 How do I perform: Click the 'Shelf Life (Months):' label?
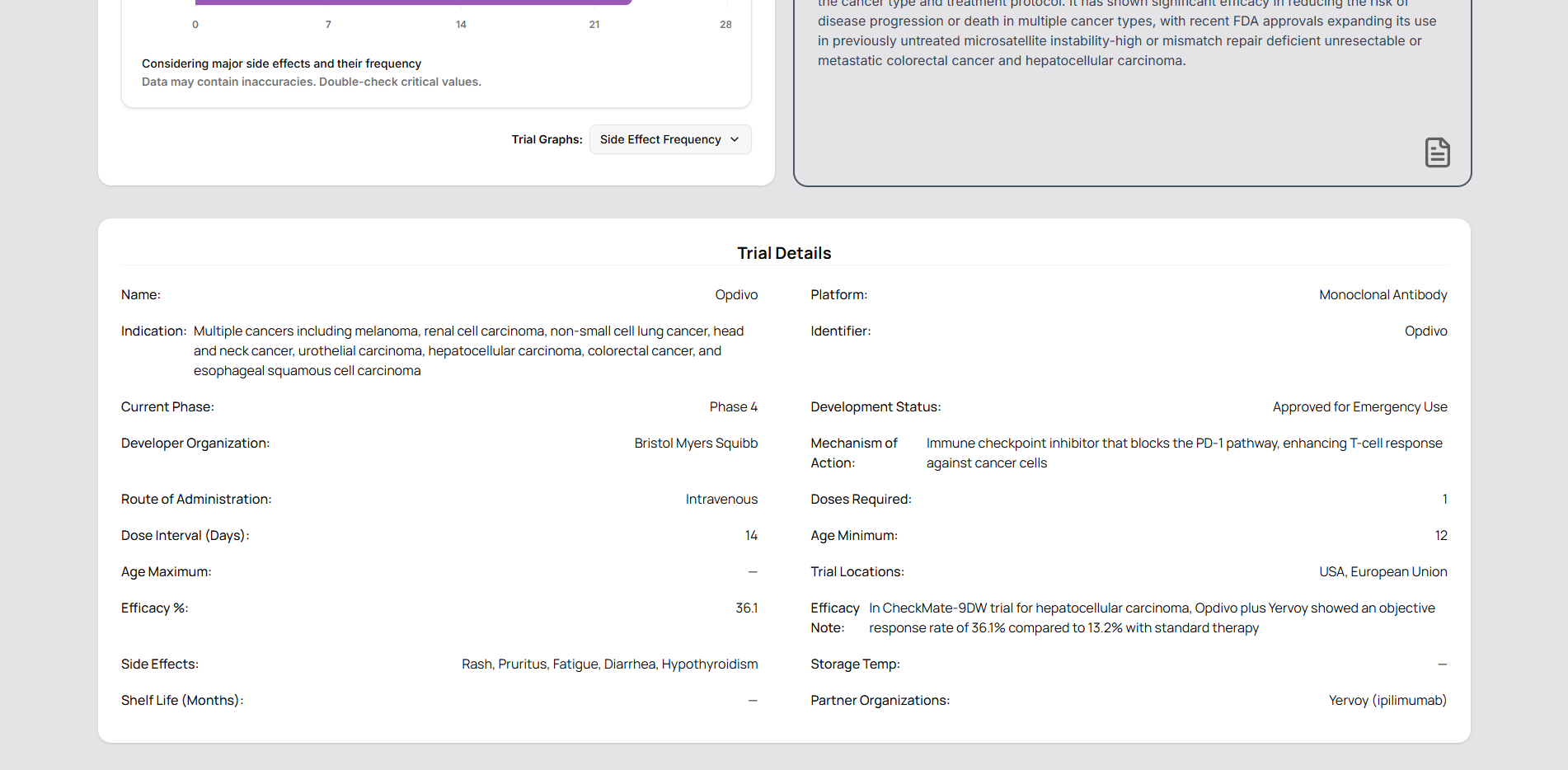click(182, 701)
